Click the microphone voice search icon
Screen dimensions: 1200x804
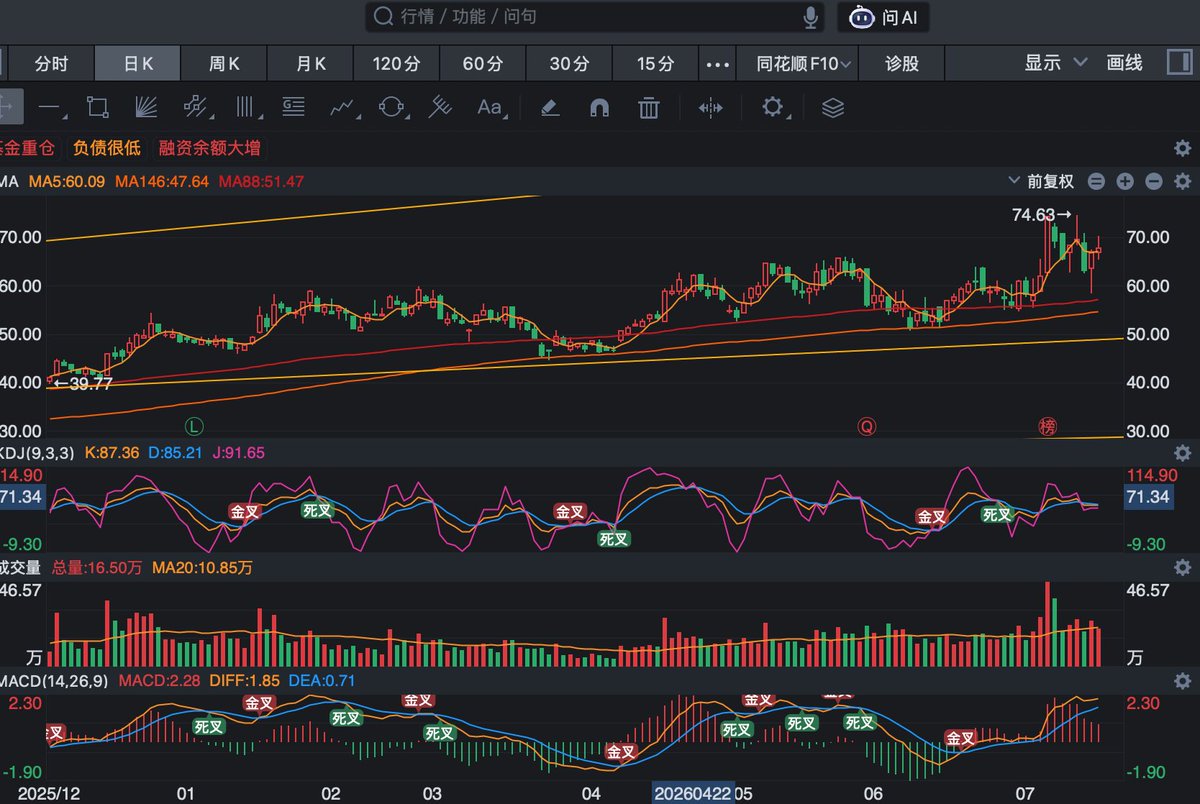click(811, 17)
